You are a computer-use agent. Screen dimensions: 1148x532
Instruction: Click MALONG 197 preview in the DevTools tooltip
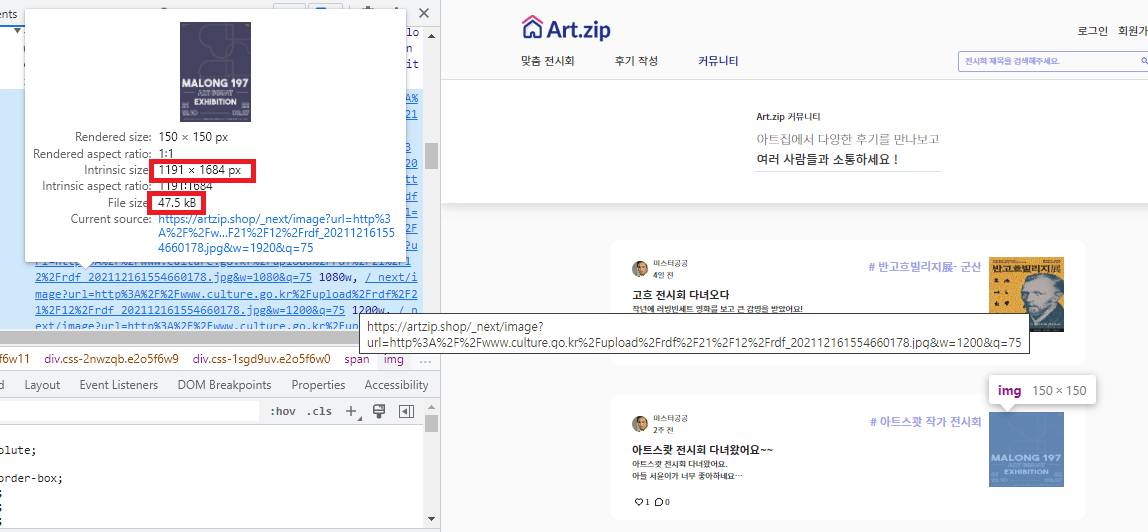click(x=216, y=72)
